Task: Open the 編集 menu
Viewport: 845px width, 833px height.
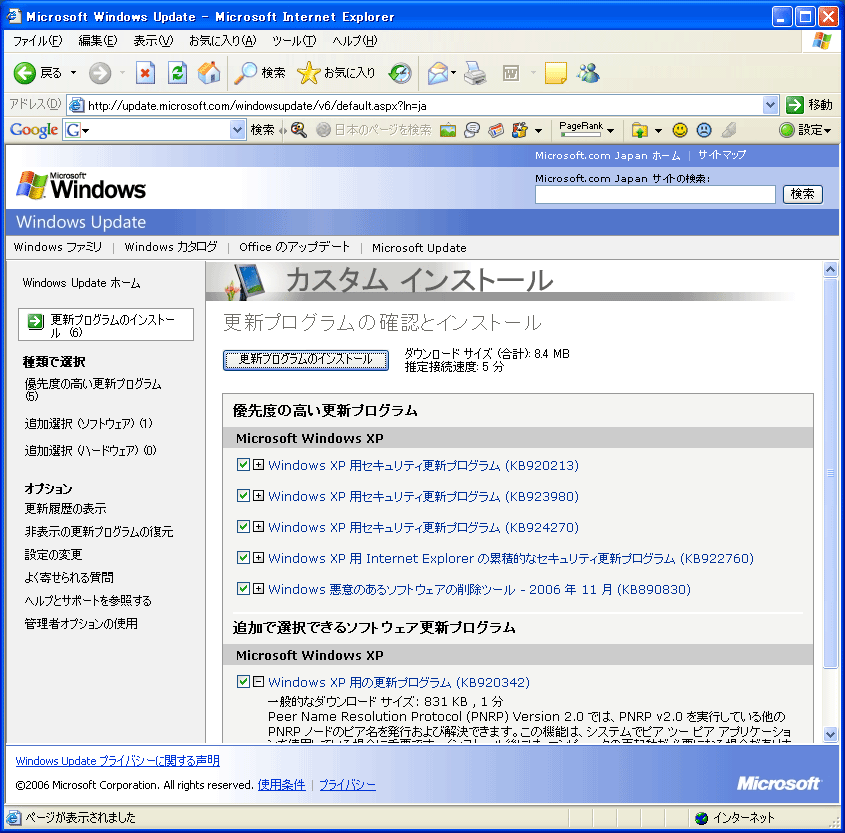Action: (x=98, y=41)
